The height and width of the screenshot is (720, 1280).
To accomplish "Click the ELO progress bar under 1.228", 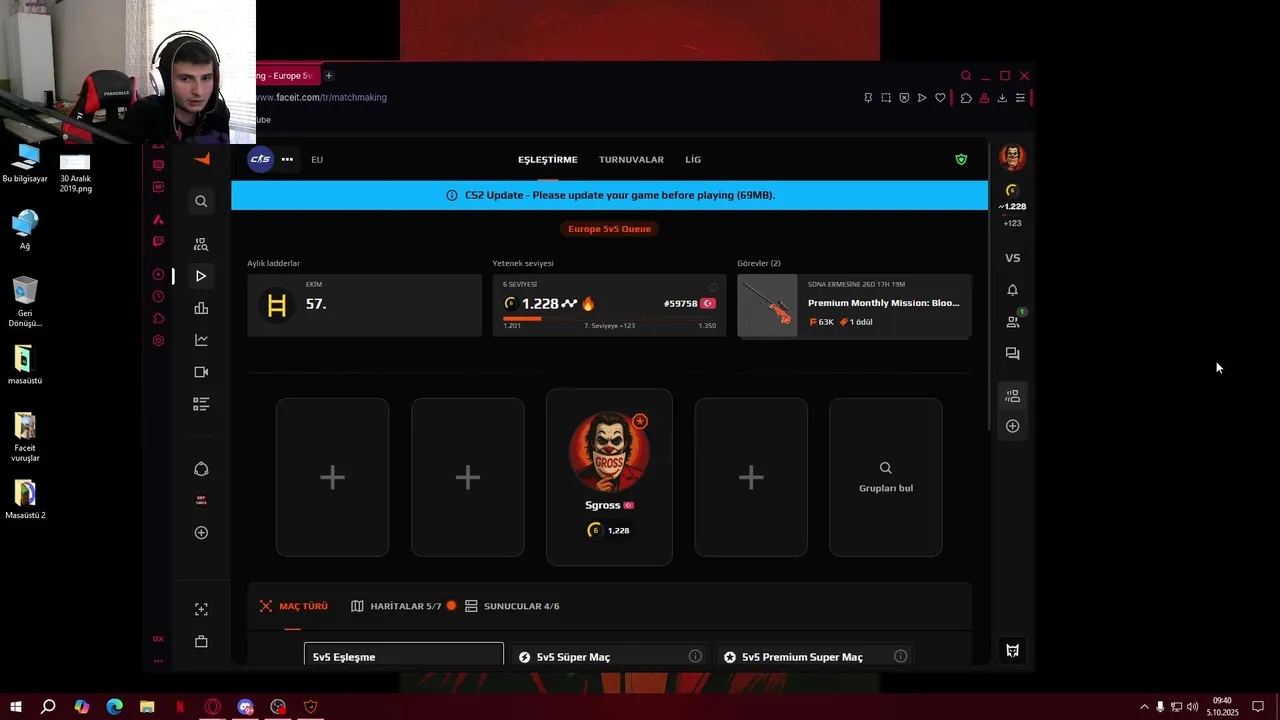I will [x=609, y=319].
